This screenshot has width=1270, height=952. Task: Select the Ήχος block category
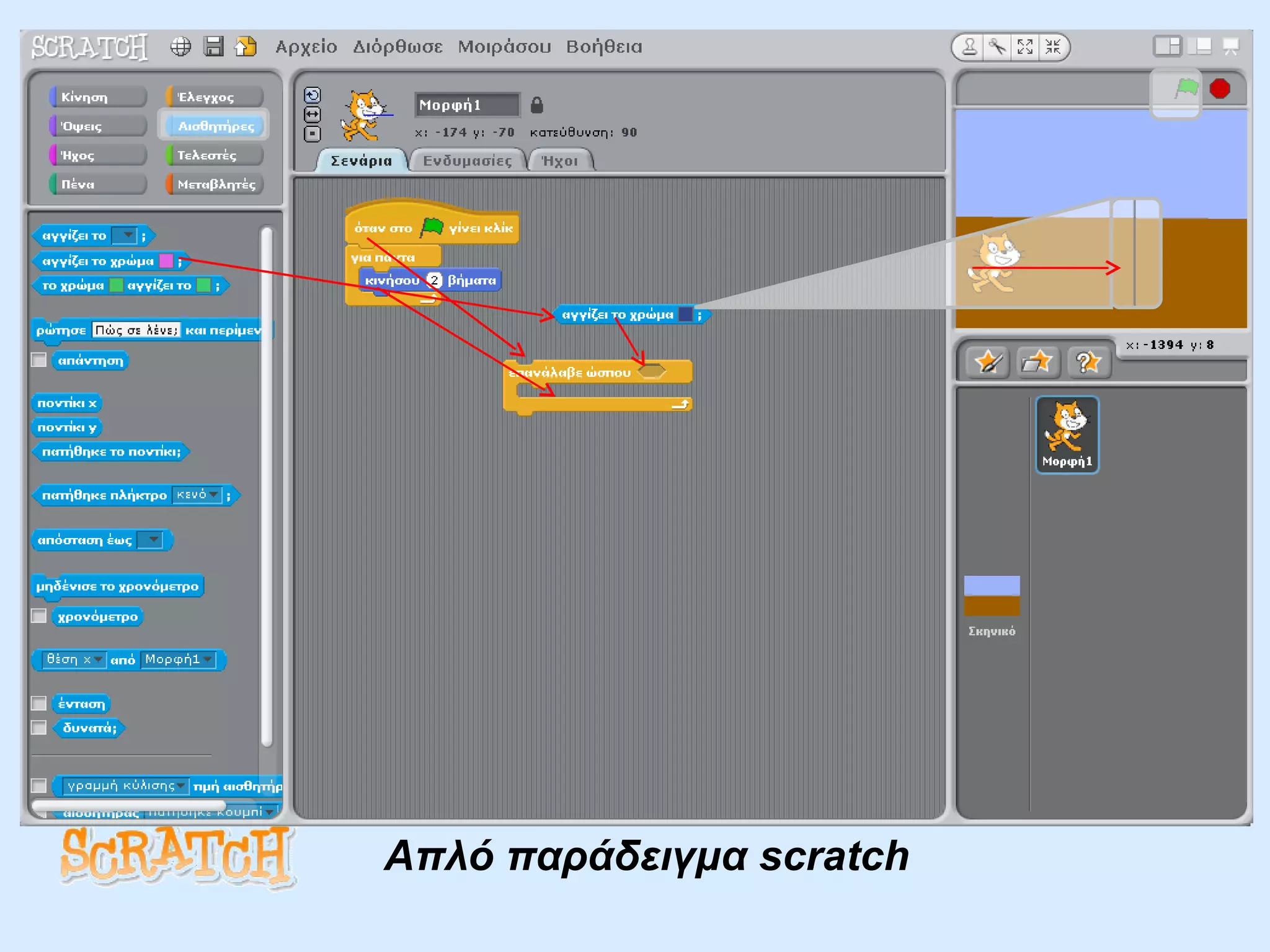coord(97,155)
